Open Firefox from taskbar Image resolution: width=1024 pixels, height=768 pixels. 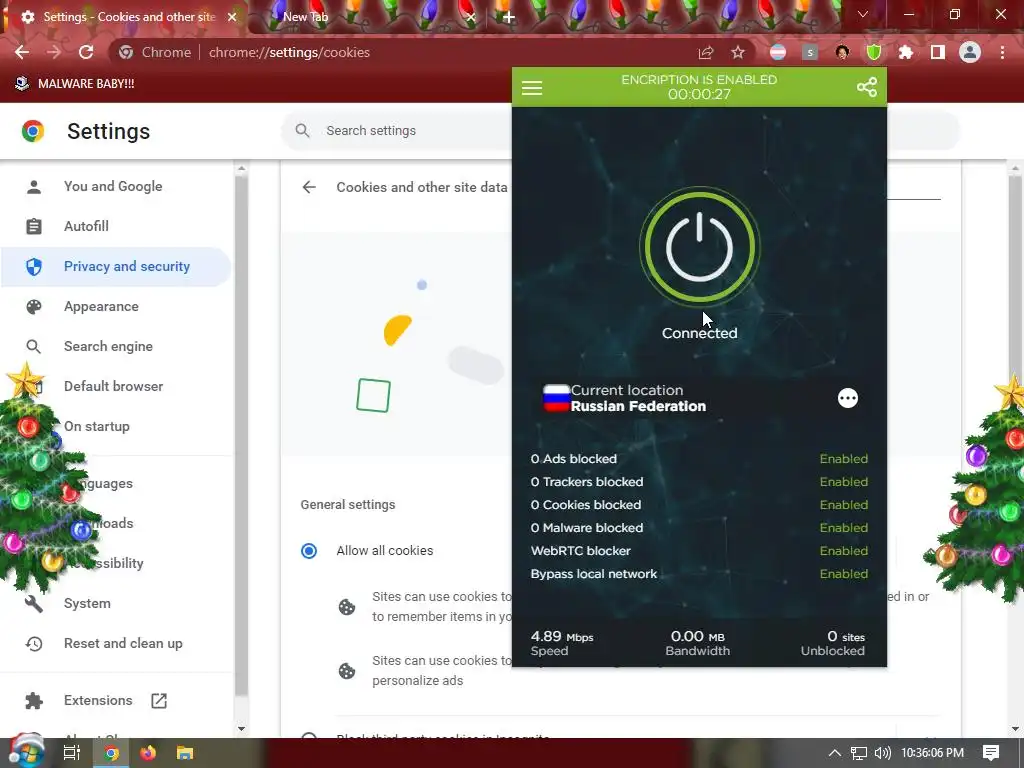[x=148, y=753]
